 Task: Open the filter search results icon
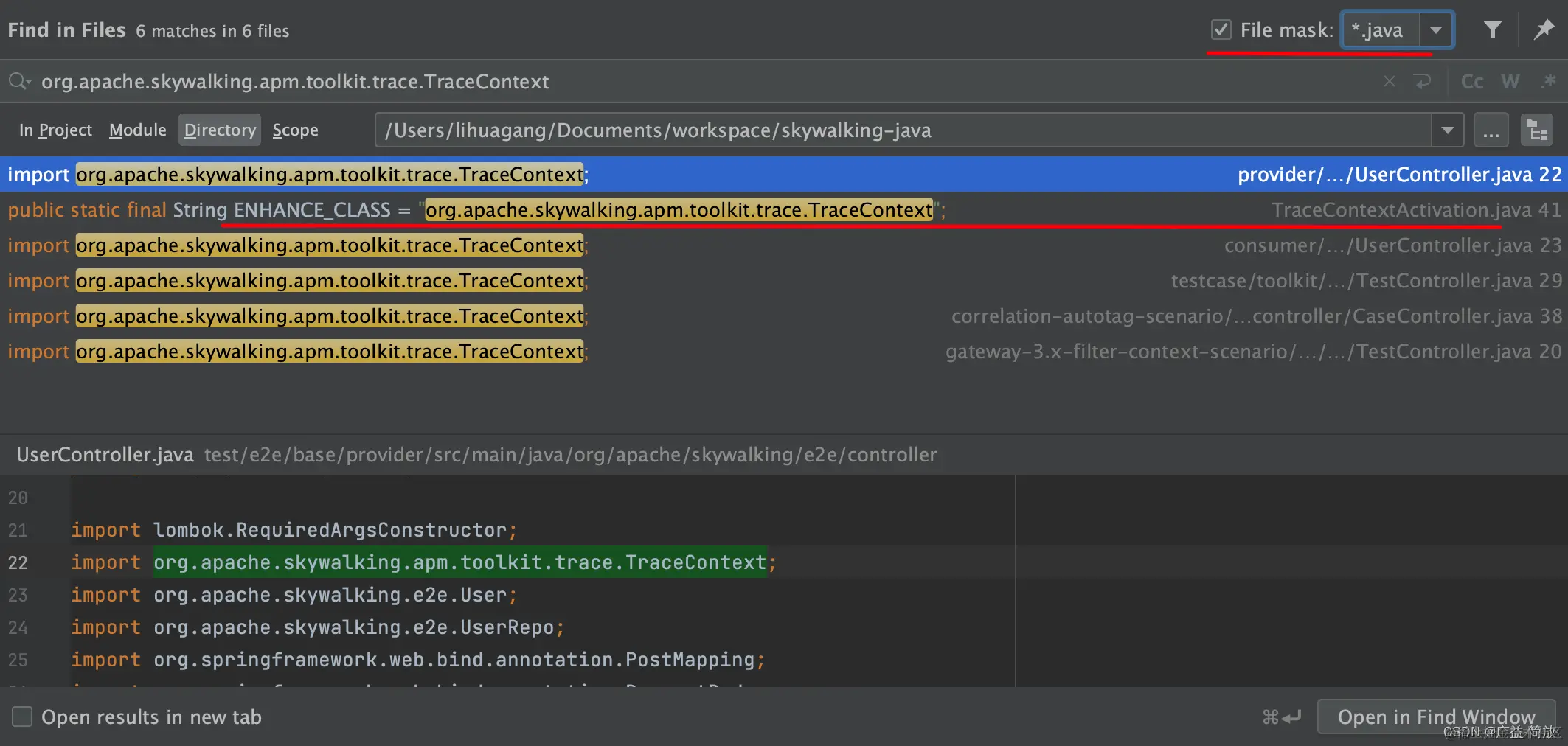click(x=1492, y=29)
